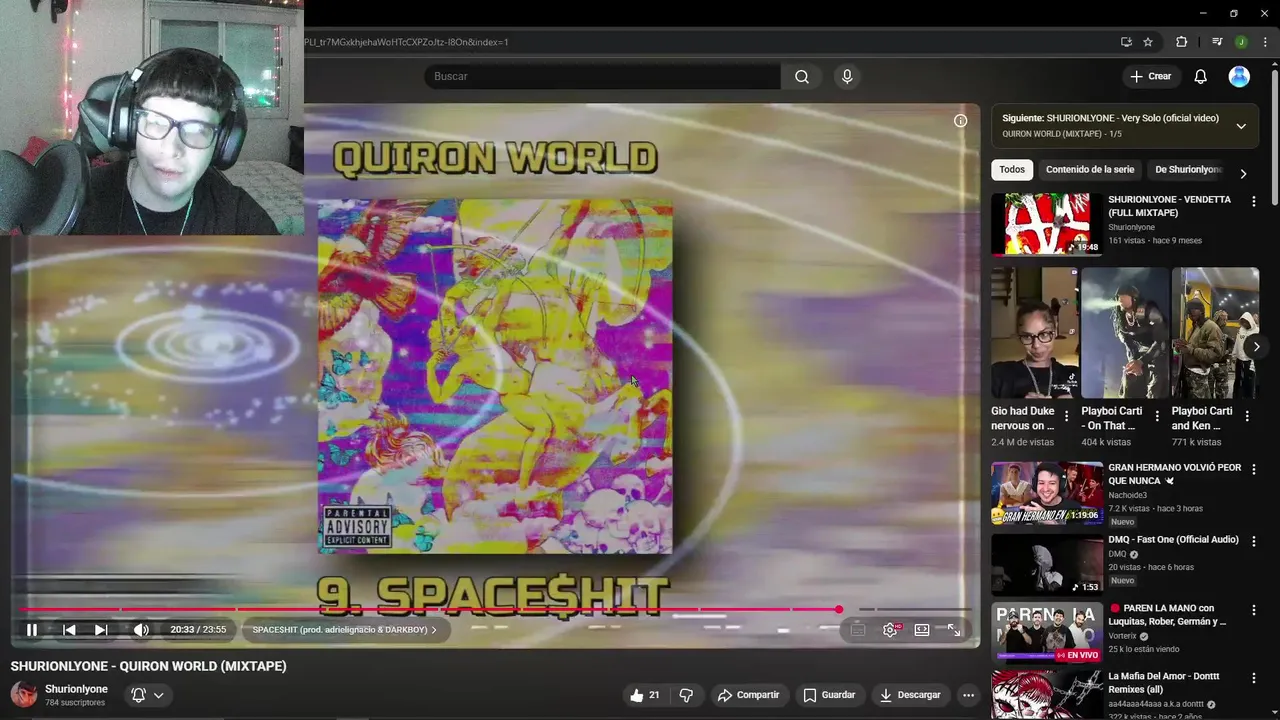The image size is (1280, 720).
Task: Open Chrome three-dot menu
Action: pyautogui.click(x=1265, y=42)
